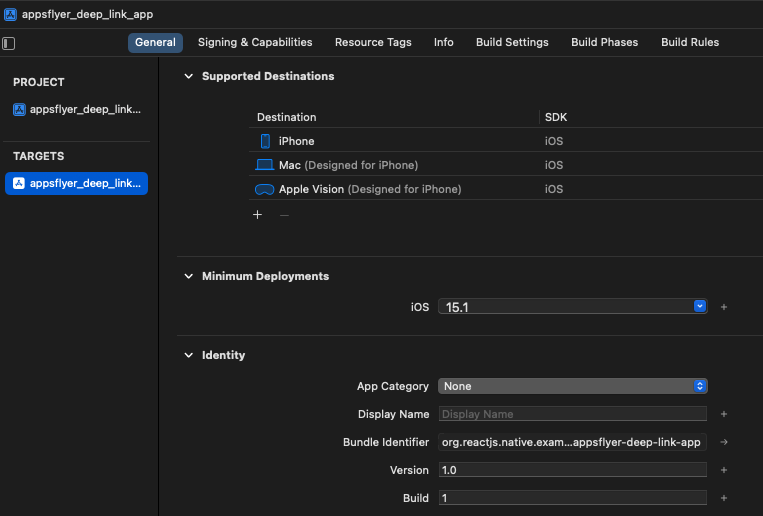
Task: Select the appsflyer_deep_link project item
Action: pyautogui.click(x=77, y=109)
